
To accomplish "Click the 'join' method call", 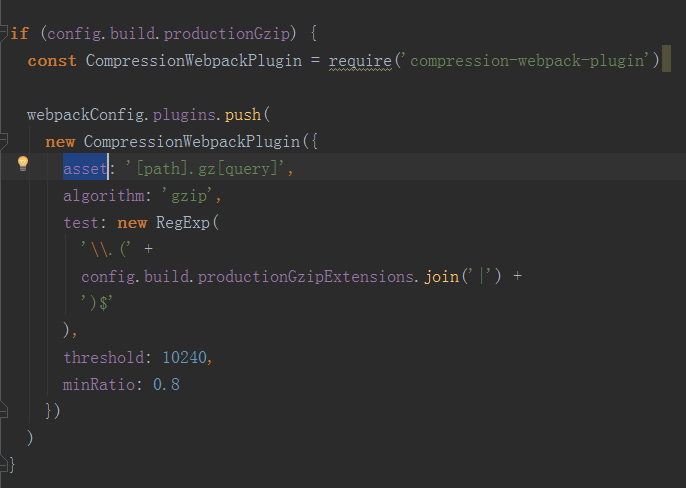I will pyautogui.click(x=442, y=277).
